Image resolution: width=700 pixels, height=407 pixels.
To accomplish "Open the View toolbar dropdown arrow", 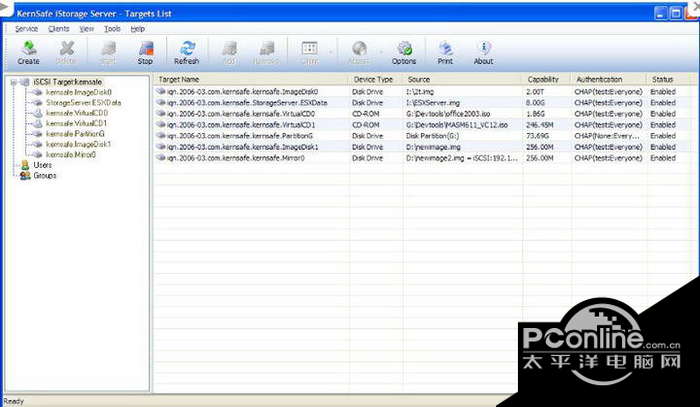I will pyautogui.click(x=330, y=52).
